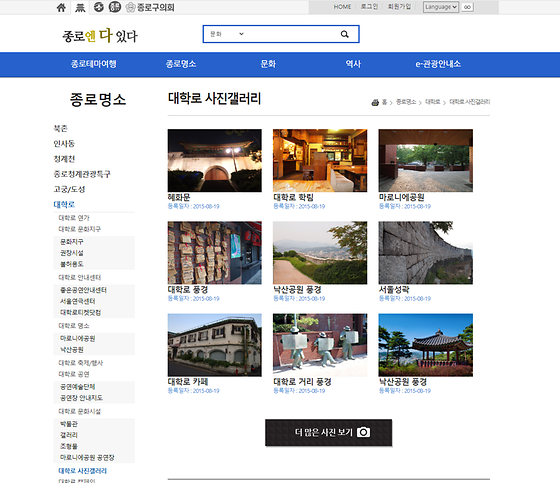Click the 대학로 breadcrumb link
Viewport: 560px width, 483px height.
[432, 102]
